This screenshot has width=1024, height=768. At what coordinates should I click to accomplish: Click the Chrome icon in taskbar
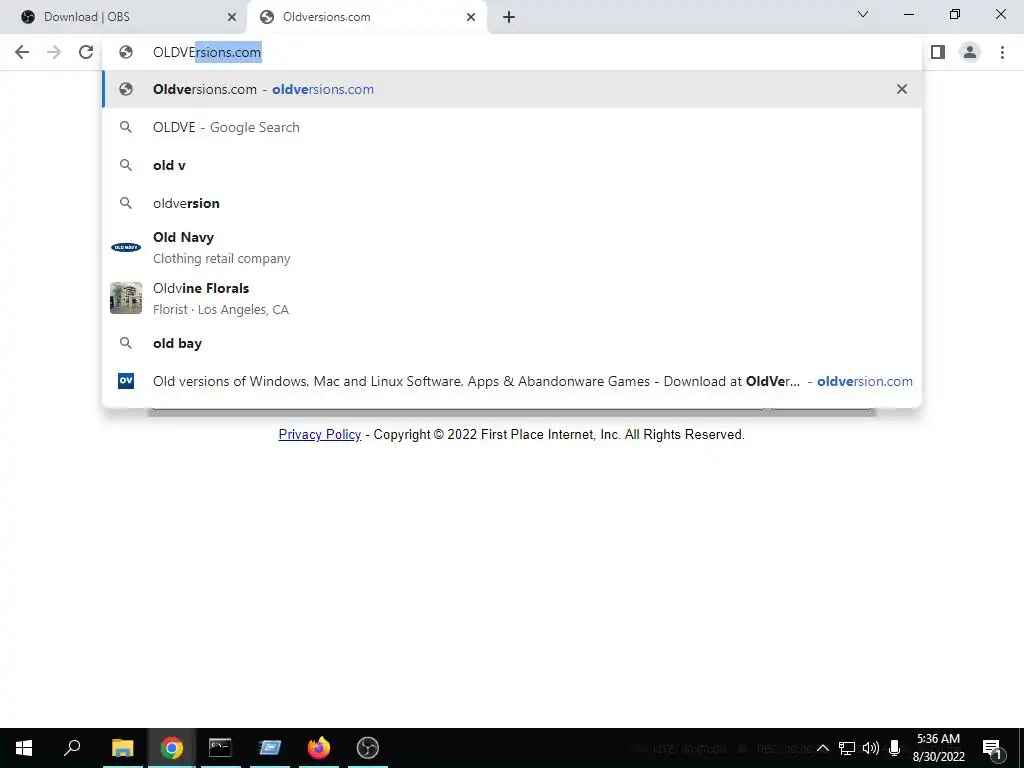172,748
